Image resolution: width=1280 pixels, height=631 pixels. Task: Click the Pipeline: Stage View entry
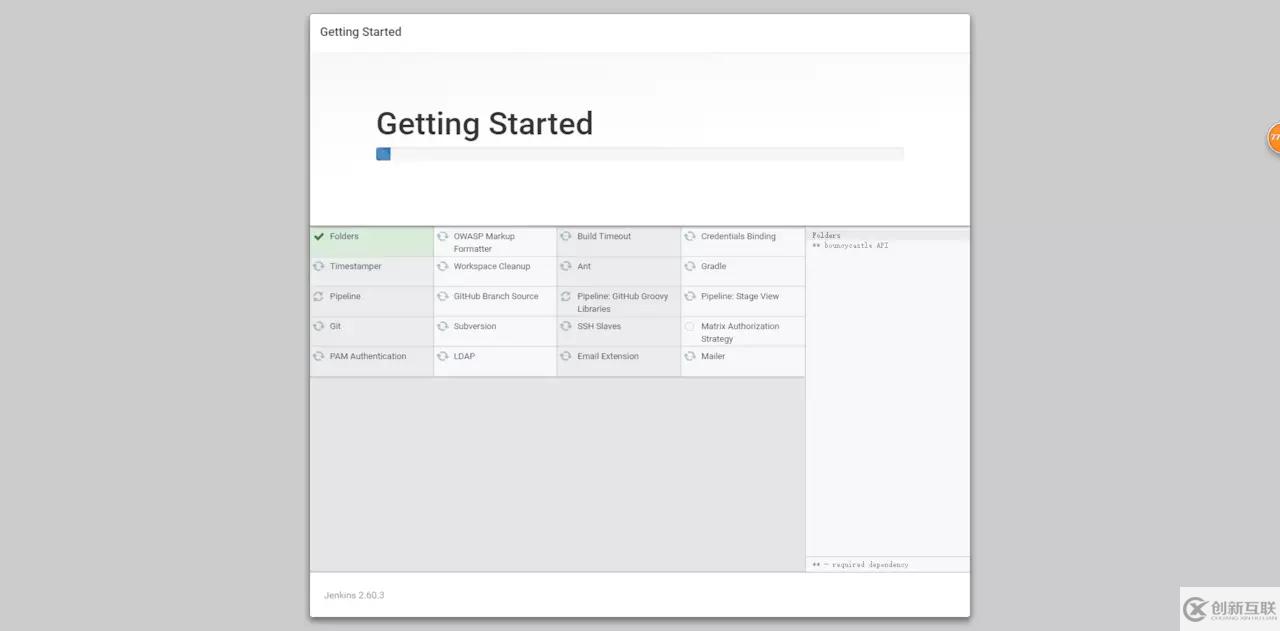click(740, 297)
